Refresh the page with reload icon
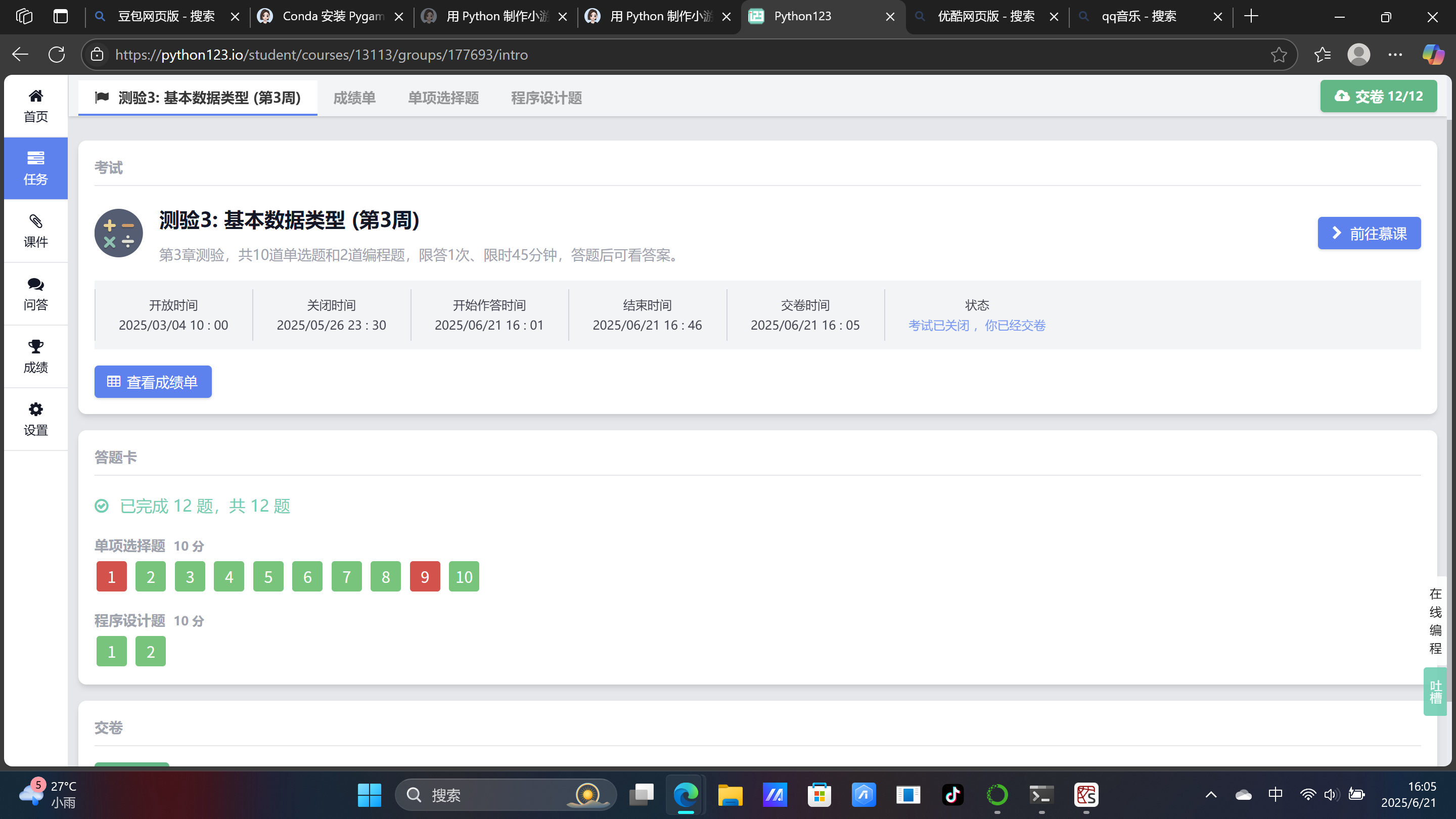 [57, 55]
